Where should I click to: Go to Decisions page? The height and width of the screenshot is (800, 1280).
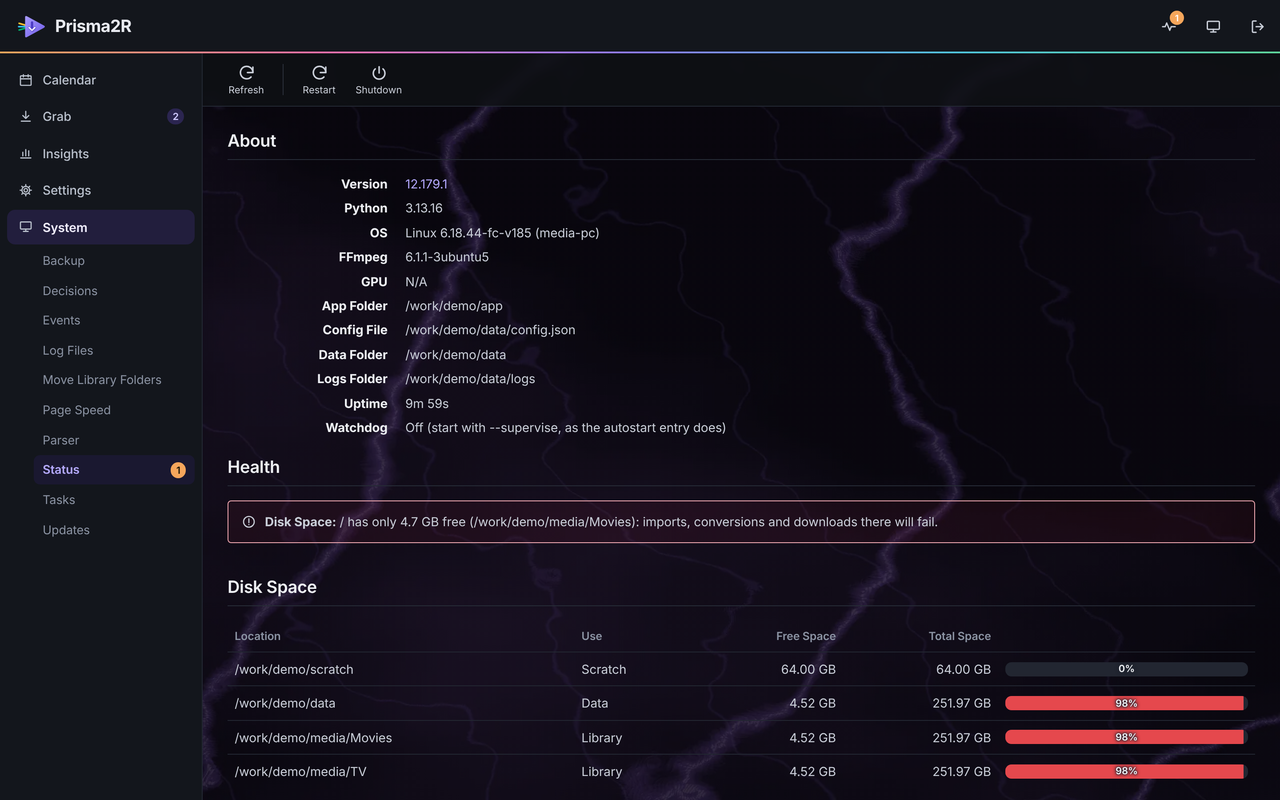coord(70,291)
